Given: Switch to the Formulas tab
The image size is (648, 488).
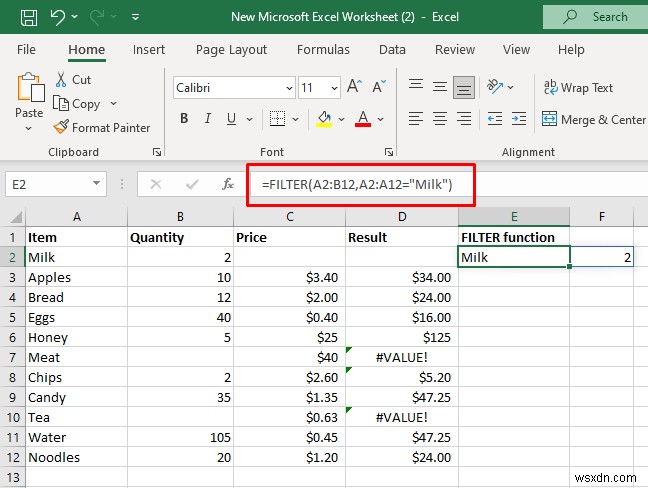Looking at the screenshot, I should (323, 50).
